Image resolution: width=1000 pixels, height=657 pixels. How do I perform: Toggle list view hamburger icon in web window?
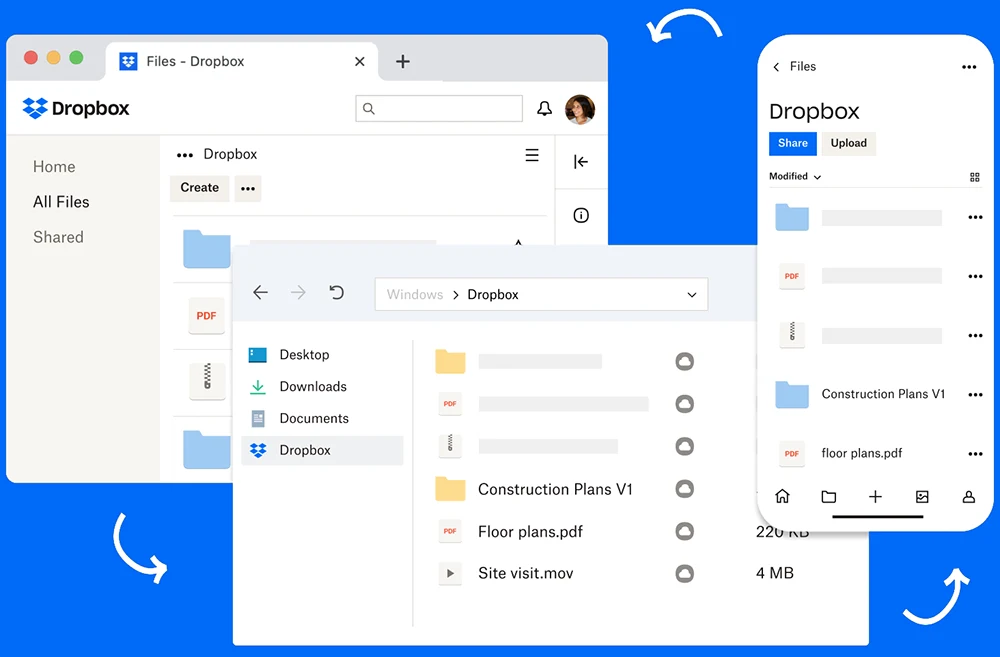[532, 155]
